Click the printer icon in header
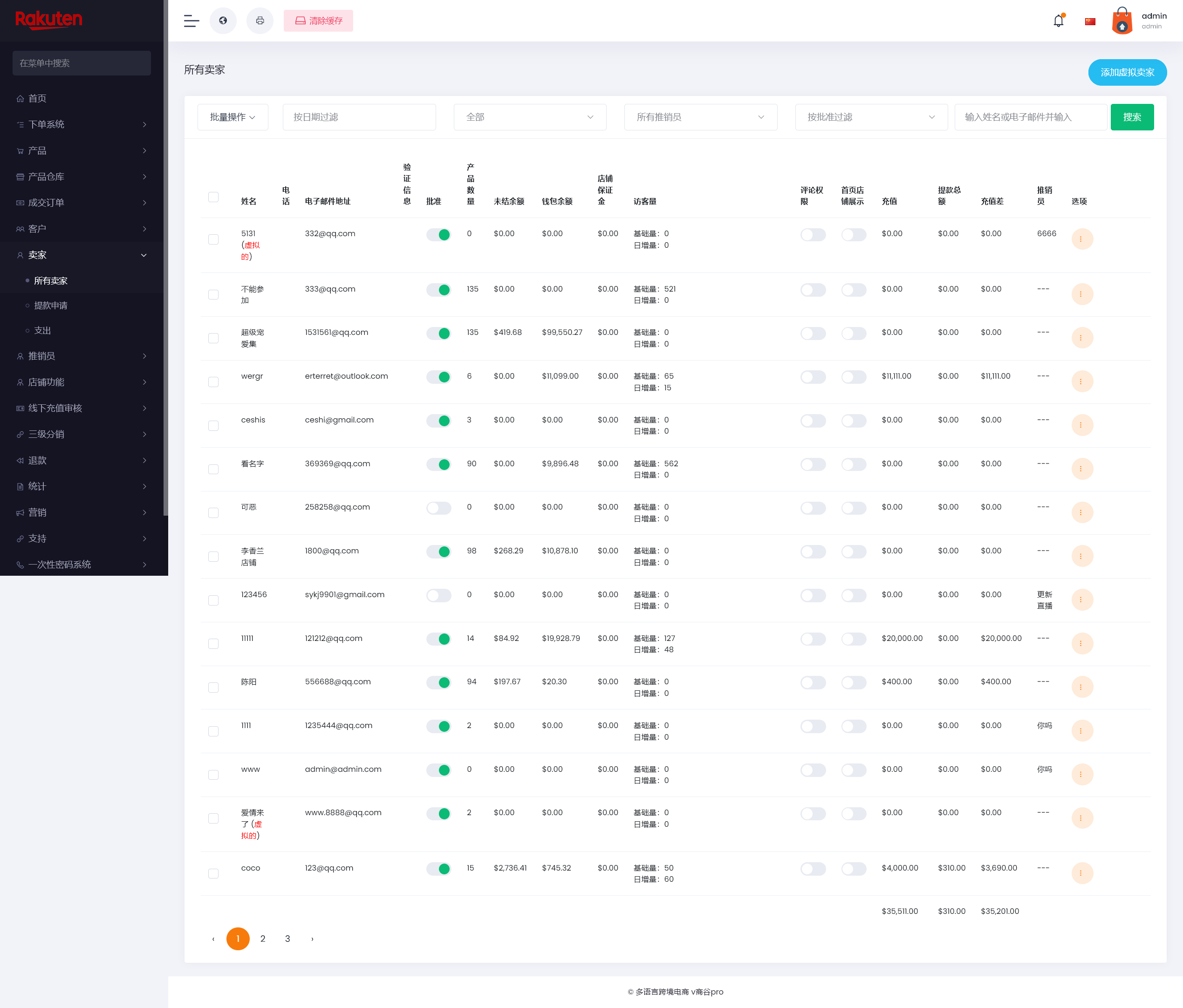The image size is (1183, 1008). 260,21
